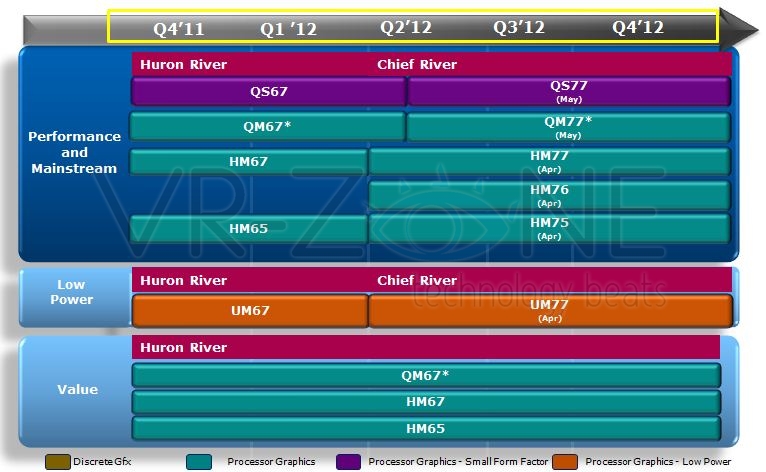Click Chief River in Low Power section

417,280
